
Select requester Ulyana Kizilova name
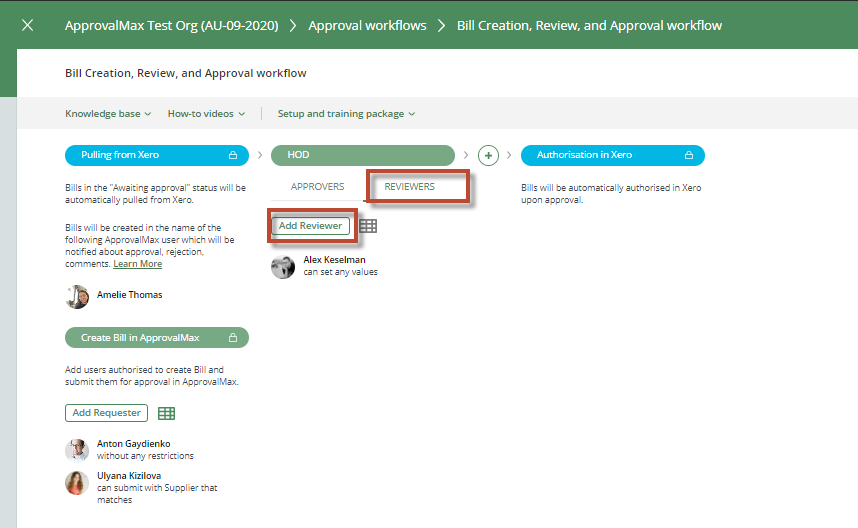[x=129, y=476]
